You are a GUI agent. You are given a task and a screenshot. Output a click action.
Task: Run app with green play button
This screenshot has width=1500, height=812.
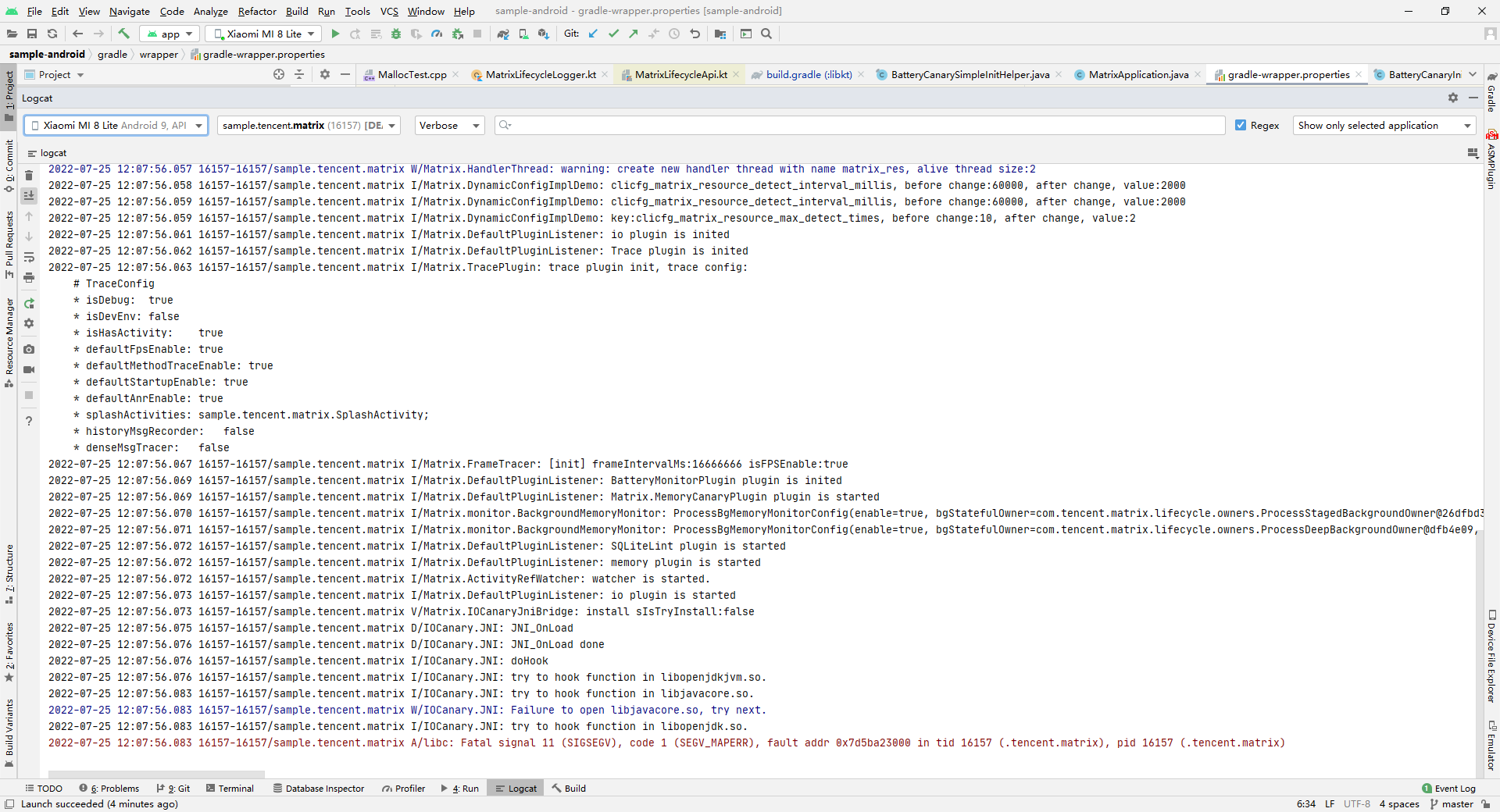tap(335, 34)
